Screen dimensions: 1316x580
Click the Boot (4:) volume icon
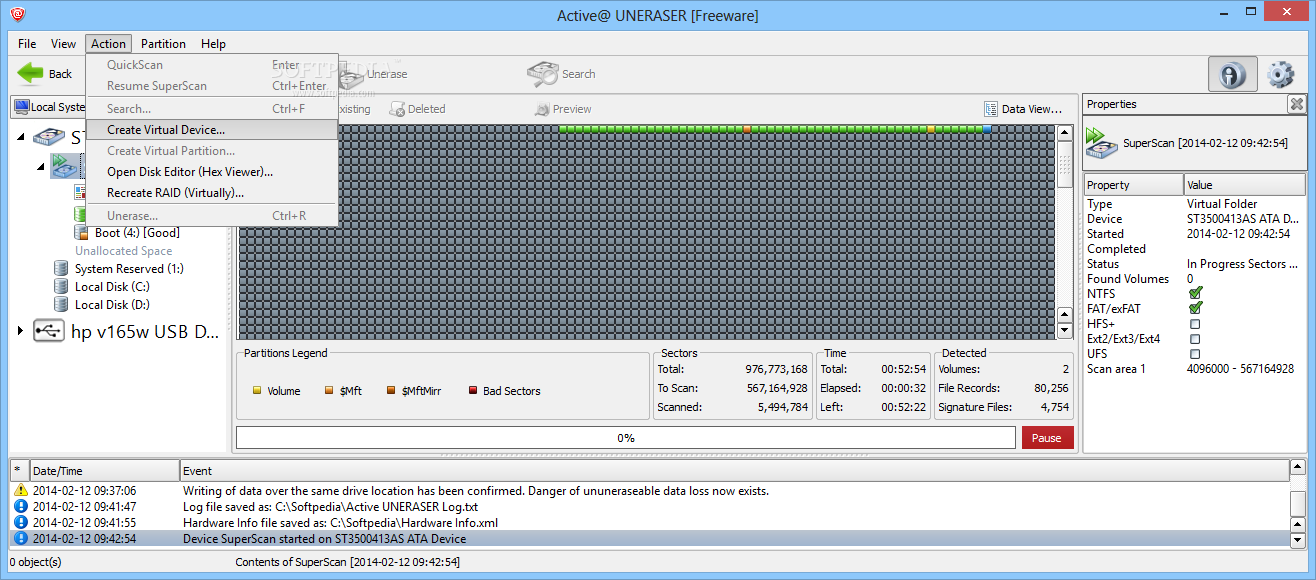pos(82,232)
